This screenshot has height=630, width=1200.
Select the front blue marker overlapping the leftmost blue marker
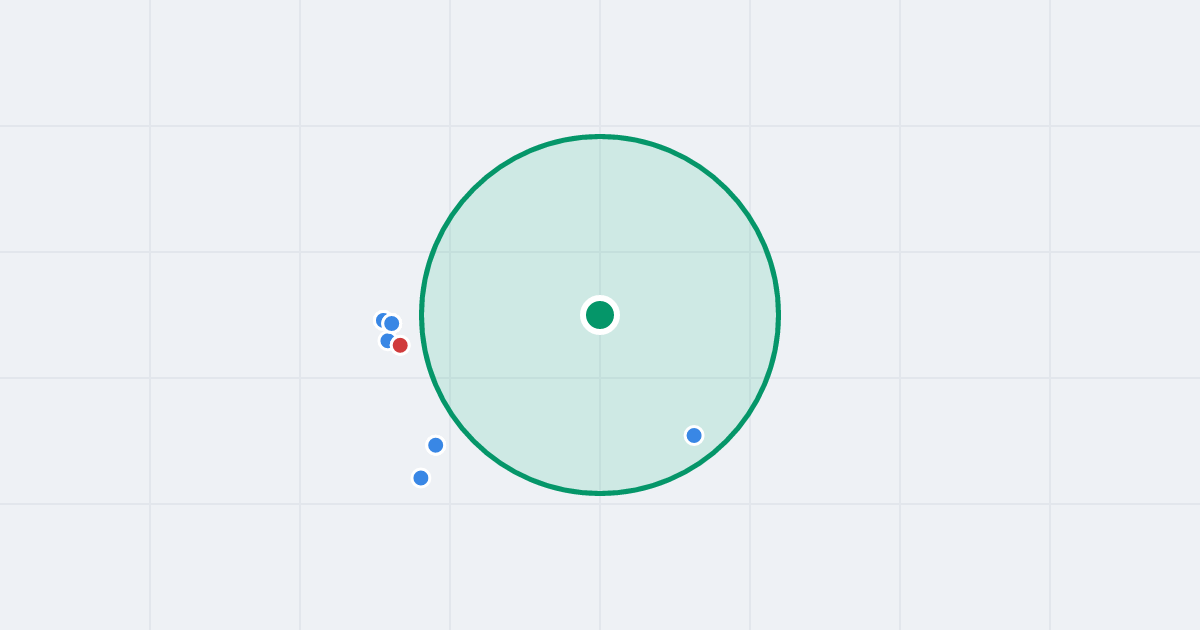(392, 323)
